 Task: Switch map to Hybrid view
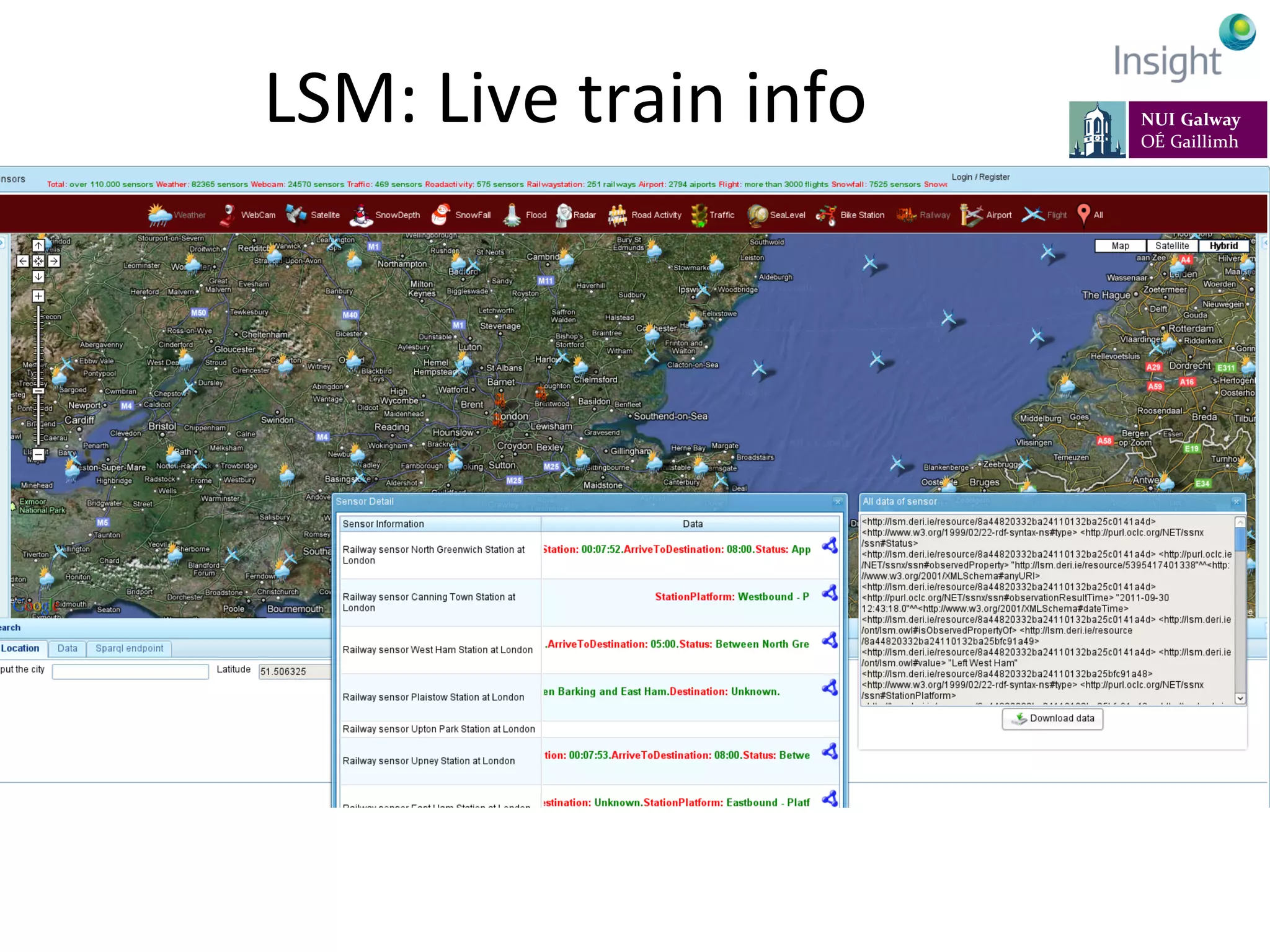tap(1223, 246)
